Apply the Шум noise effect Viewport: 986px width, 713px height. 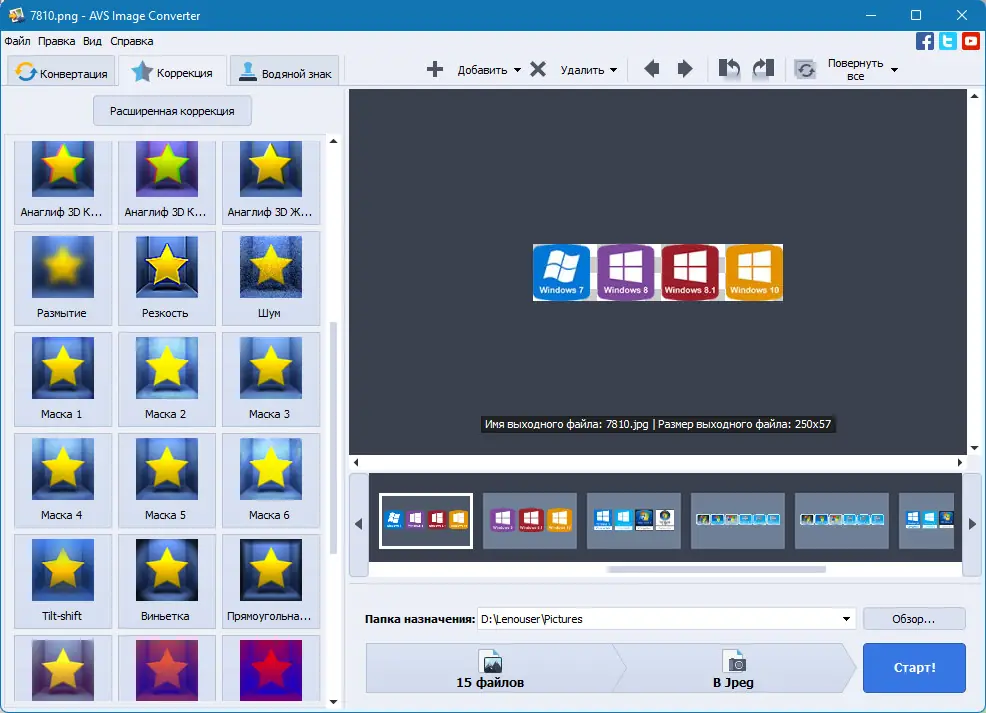[270, 278]
